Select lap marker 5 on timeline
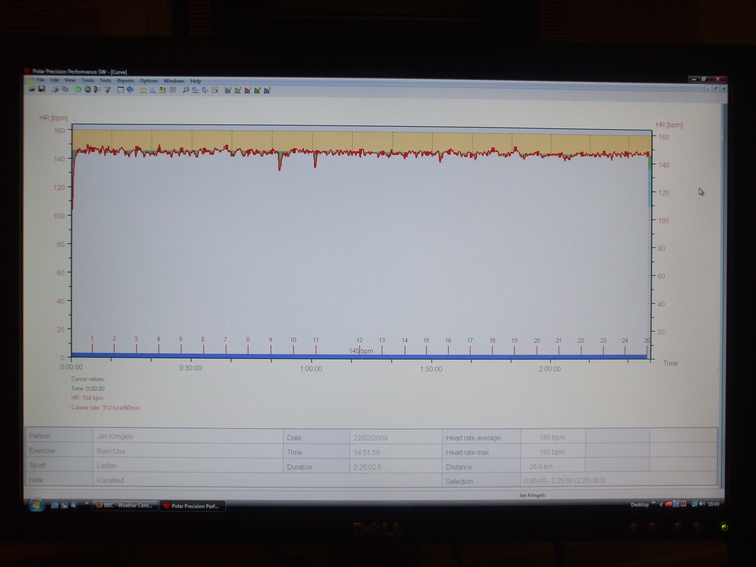Screen dimensions: 756x567 click(181, 345)
